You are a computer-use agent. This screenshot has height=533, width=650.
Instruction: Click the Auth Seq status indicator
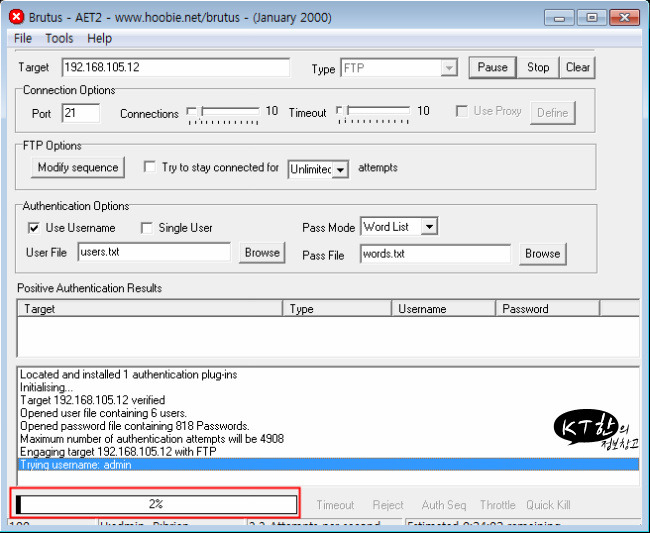(444, 505)
